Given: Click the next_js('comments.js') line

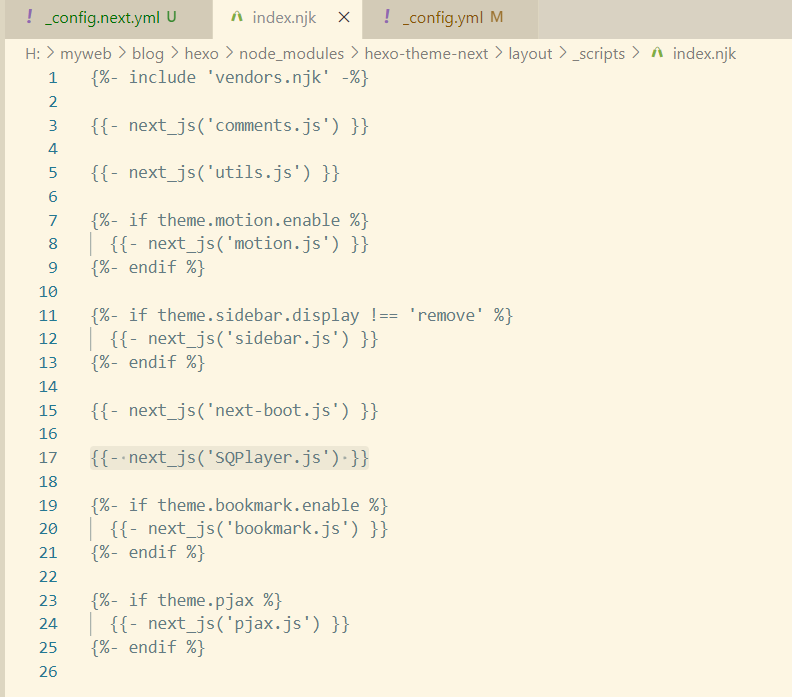Looking at the screenshot, I should pos(229,125).
